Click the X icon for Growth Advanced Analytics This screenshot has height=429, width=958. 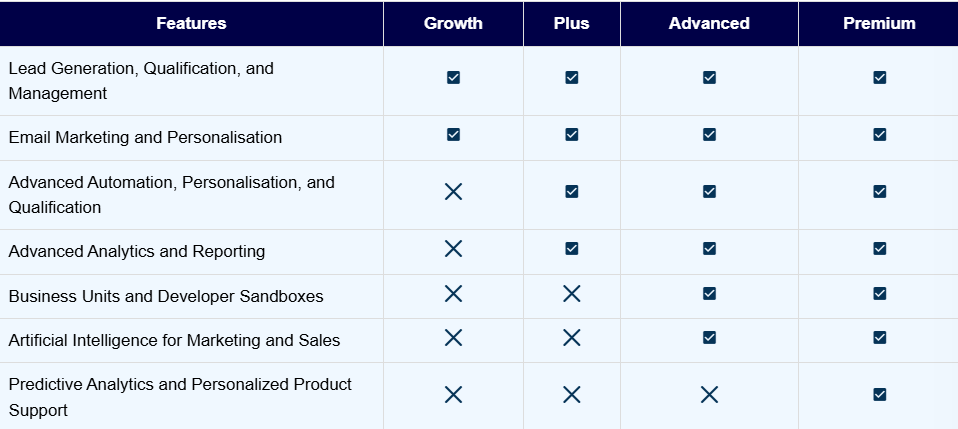pyautogui.click(x=453, y=248)
